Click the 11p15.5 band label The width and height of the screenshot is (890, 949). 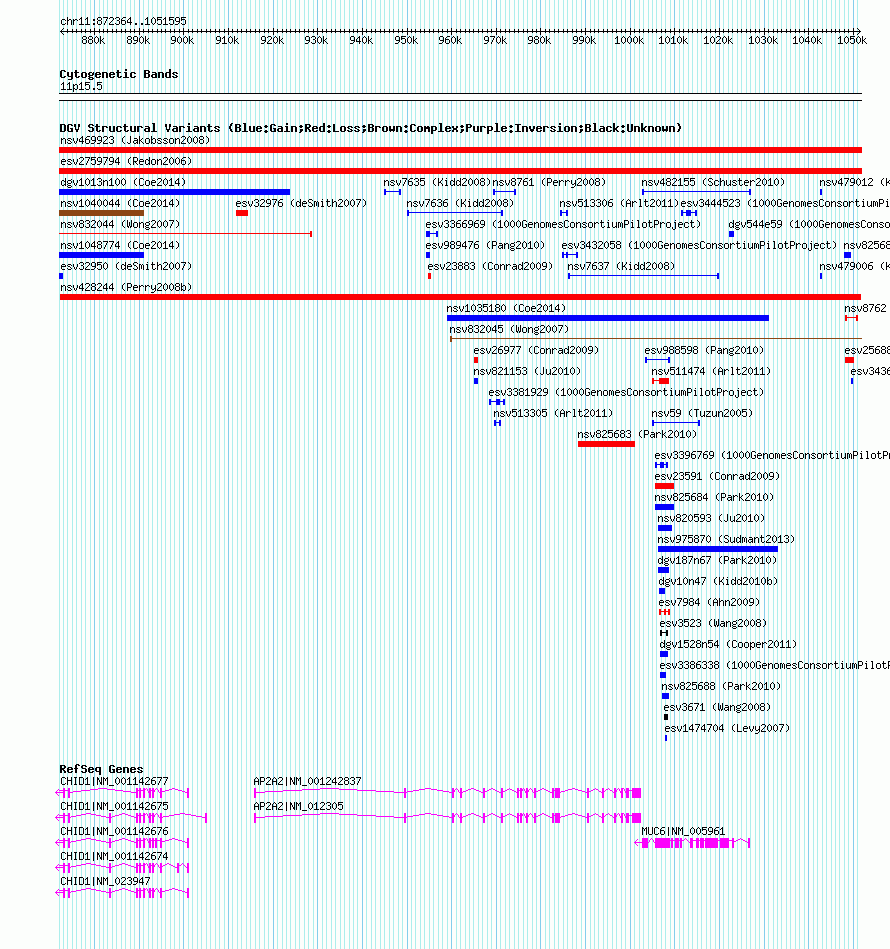click(81, 87)
